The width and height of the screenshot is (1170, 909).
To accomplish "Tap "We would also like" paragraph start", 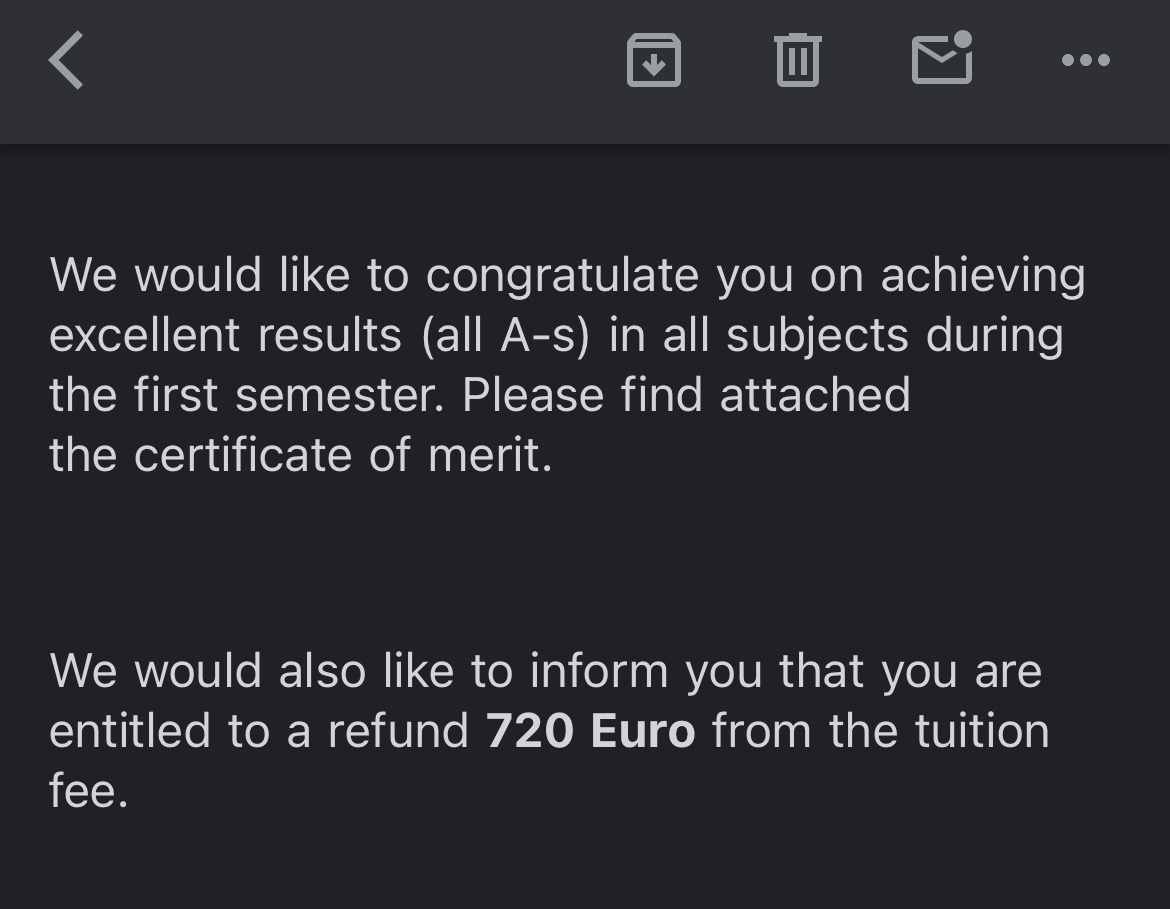I will (x=206, y=671).
